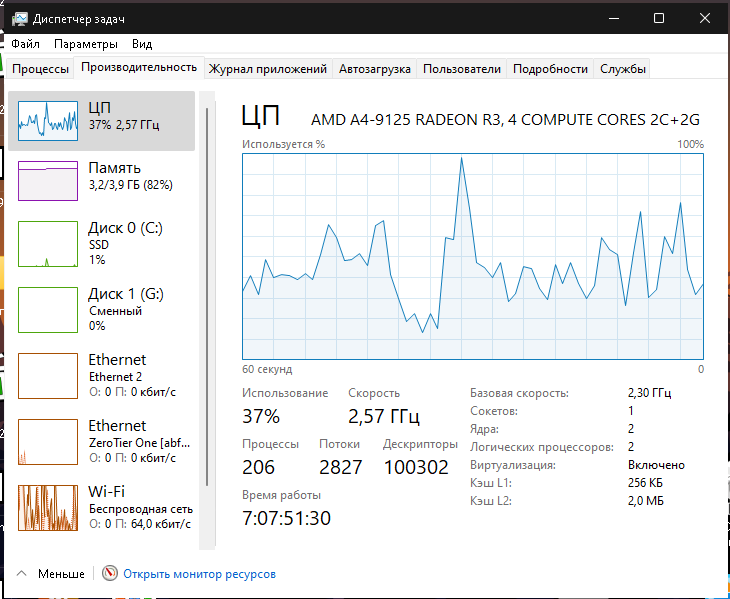Image resolution: width=730 pixels, height=599 pixels.
Task: Click the Task Manager title bar icon
Action: (x=19, y=19)
